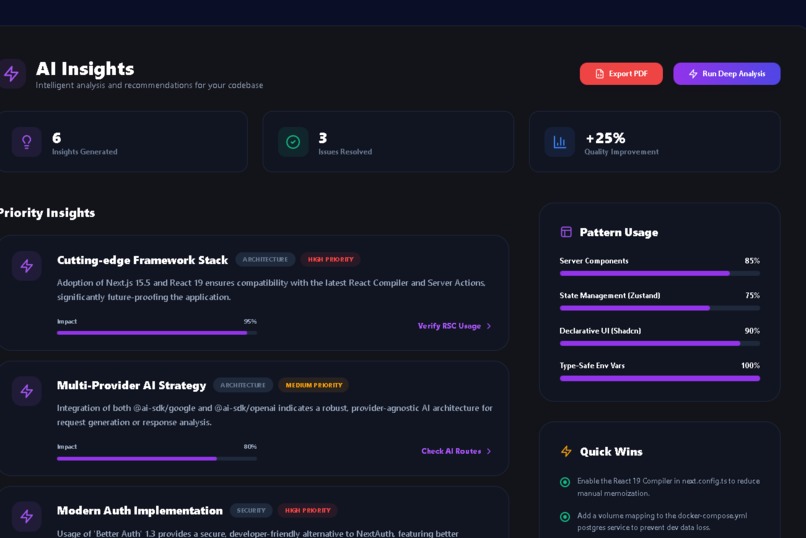
Task: Click the ARCHITECTURE tag on Multi-Provider AI Strategy
Action: pyautogui.click(x=243, y=385)
